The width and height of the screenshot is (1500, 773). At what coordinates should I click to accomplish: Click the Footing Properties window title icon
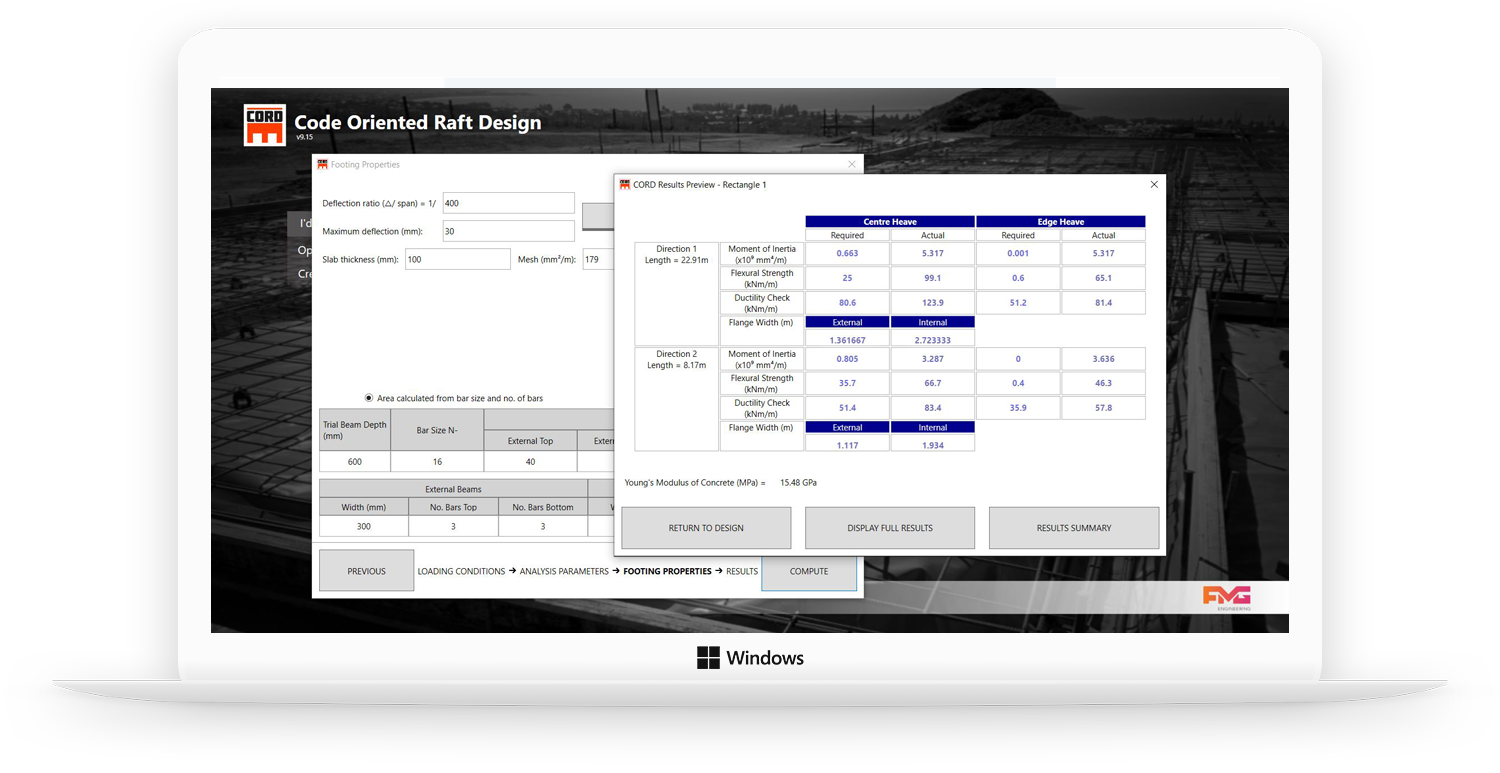tap(323, 164)
